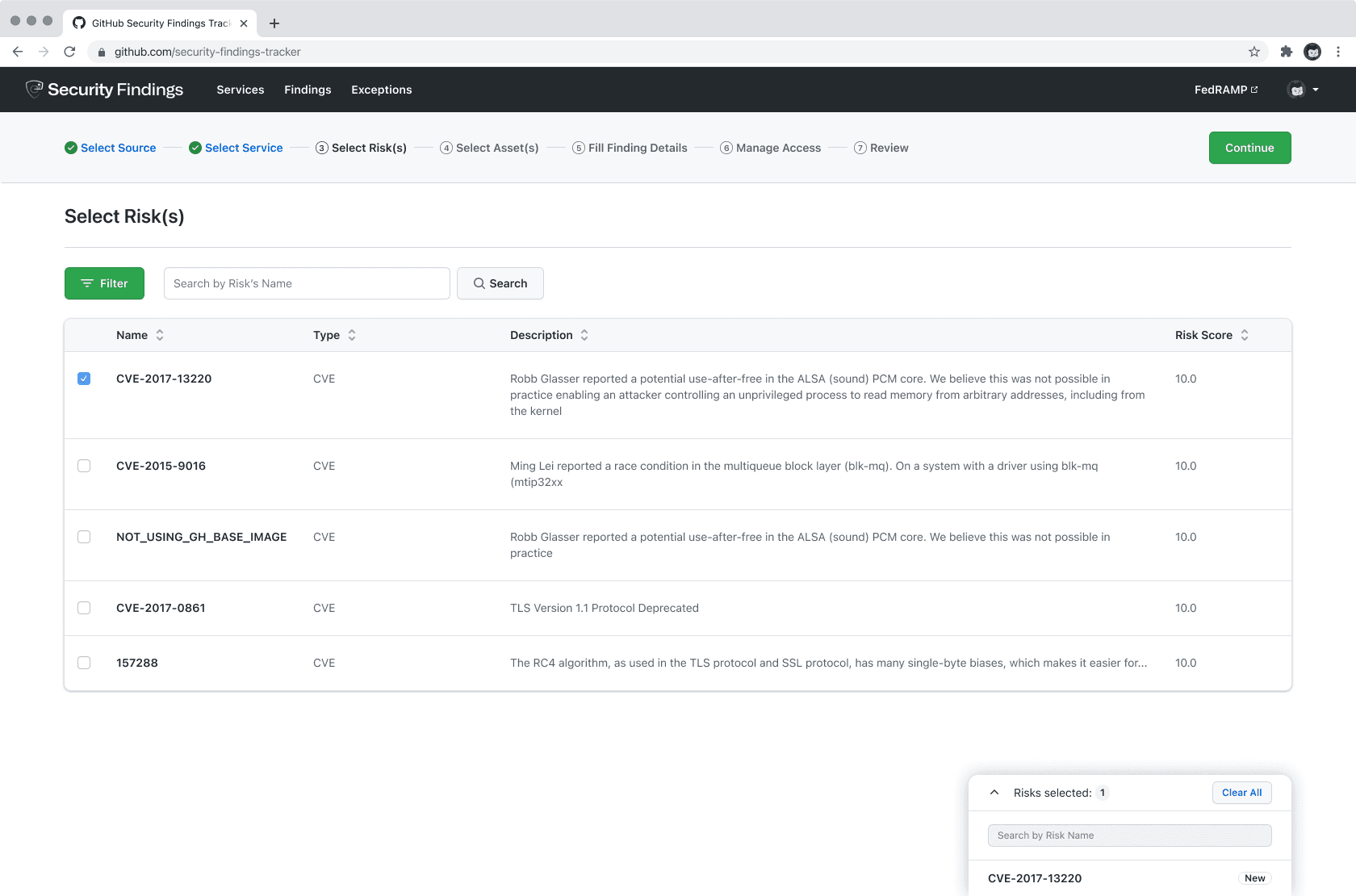
Task: Click Clear All in selected risks panel
Action: 1241,793
